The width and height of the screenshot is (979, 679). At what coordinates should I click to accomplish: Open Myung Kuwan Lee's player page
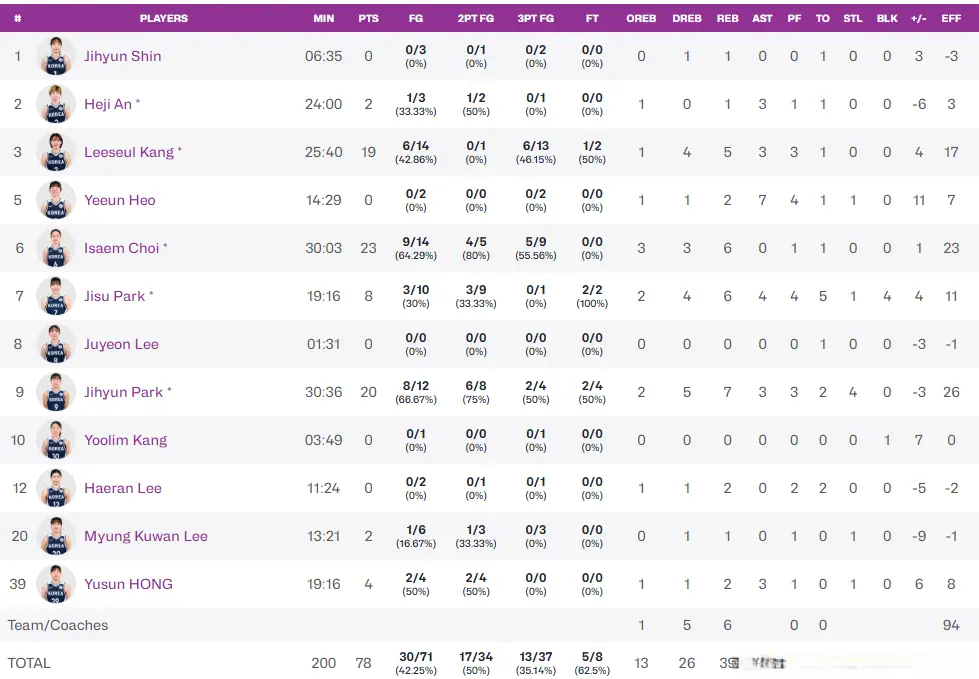(146, 537)
